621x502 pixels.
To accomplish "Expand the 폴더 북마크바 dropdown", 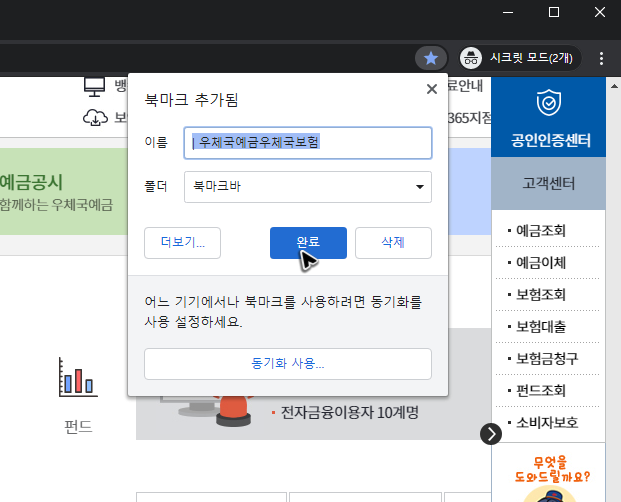I will pos(308,187).
